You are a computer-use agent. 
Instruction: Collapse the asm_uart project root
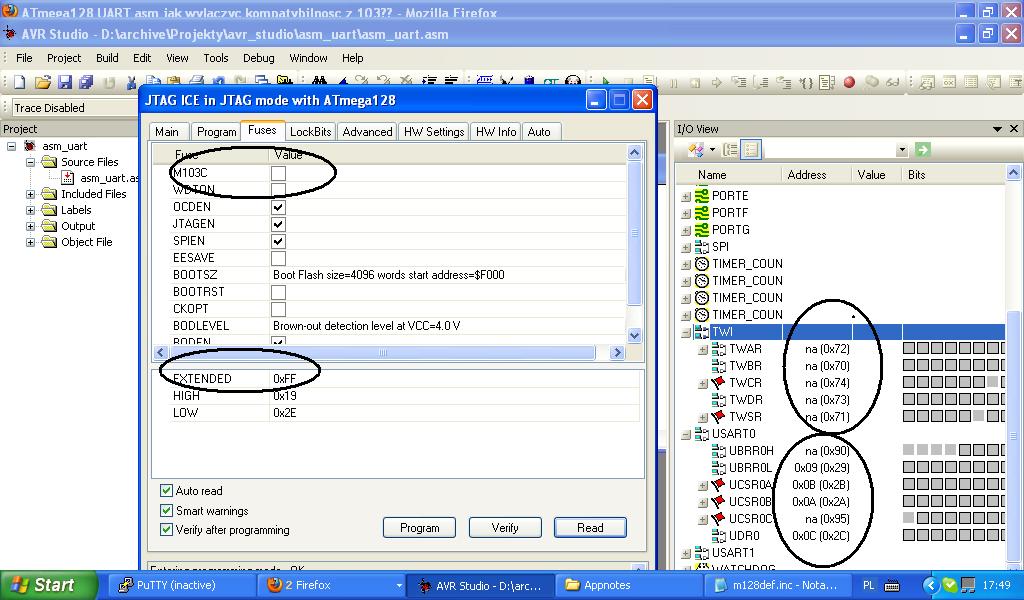[x=11, y=146]
